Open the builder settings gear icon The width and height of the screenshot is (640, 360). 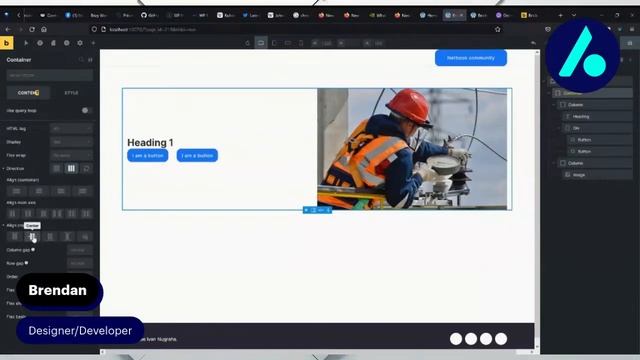tap(80, 43)
